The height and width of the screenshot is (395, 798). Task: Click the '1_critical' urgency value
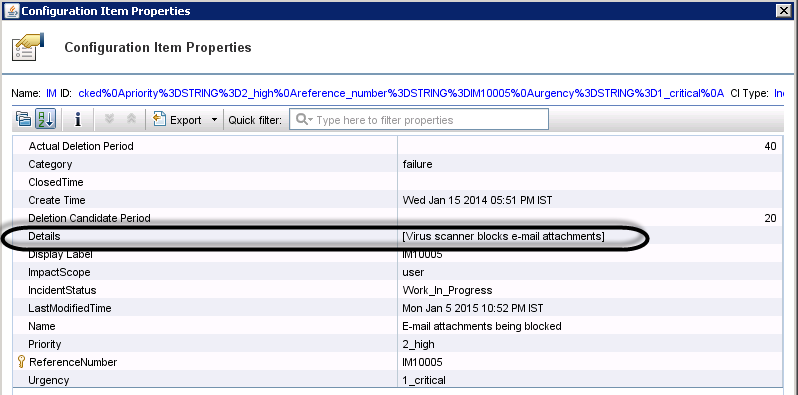point(424,380)
